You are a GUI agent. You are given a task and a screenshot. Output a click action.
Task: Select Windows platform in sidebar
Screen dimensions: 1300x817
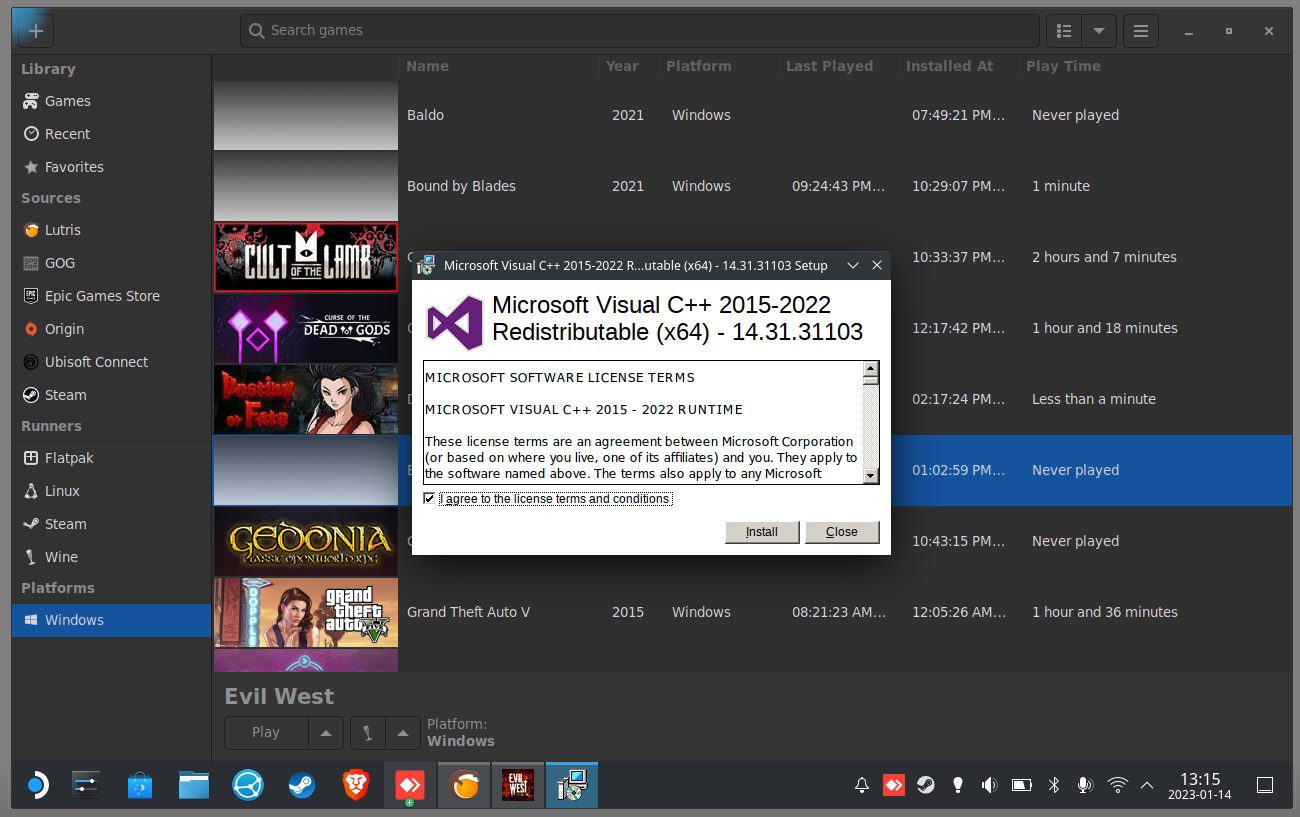pos(111,620)
